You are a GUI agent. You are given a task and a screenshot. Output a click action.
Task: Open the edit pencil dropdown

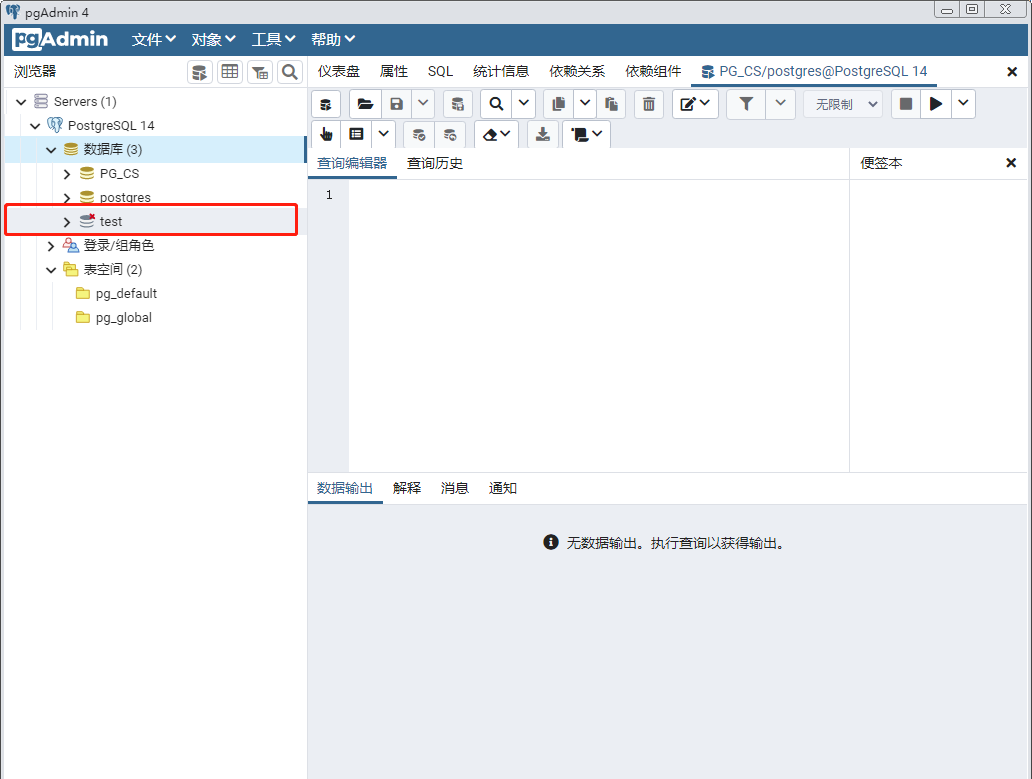[695, 104]
